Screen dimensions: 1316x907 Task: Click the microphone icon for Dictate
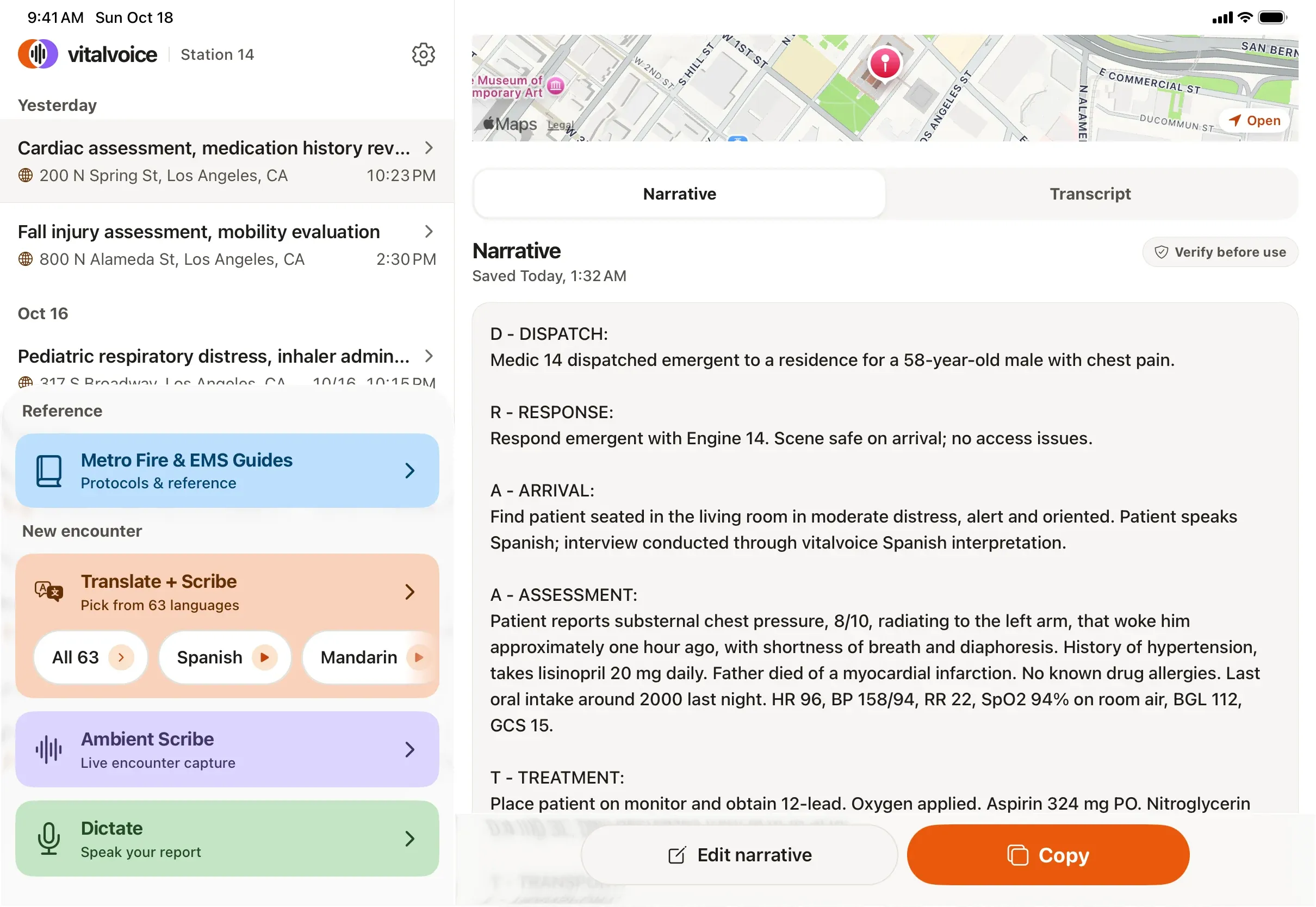click(49, 839)
